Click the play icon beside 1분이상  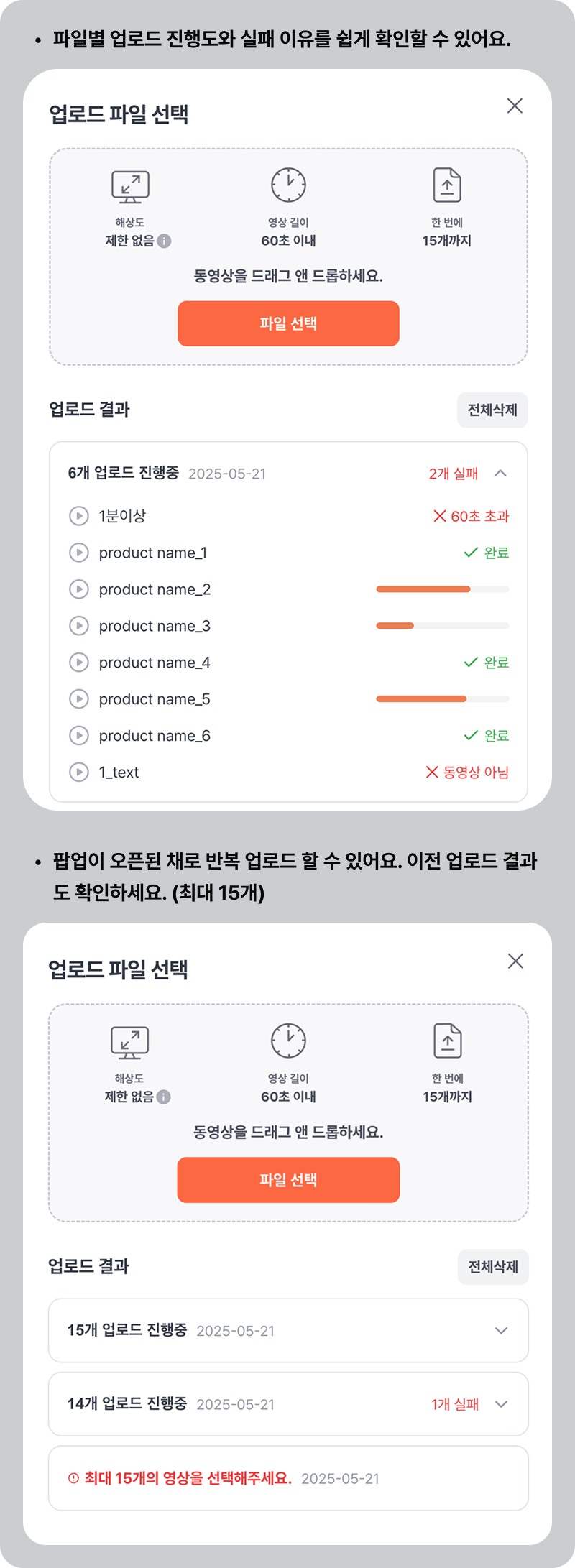pyautogui.click(x=78, y=516)
